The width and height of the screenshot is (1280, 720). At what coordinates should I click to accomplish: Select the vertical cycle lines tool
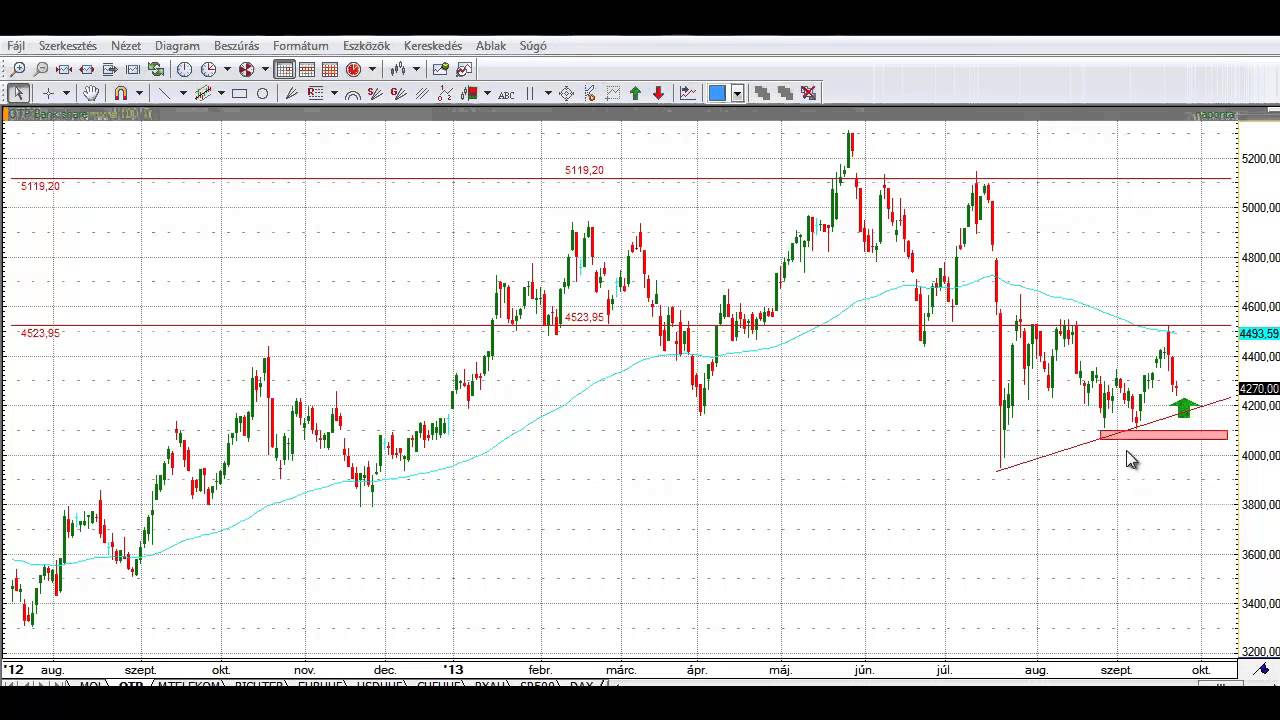tap(529, 93)
